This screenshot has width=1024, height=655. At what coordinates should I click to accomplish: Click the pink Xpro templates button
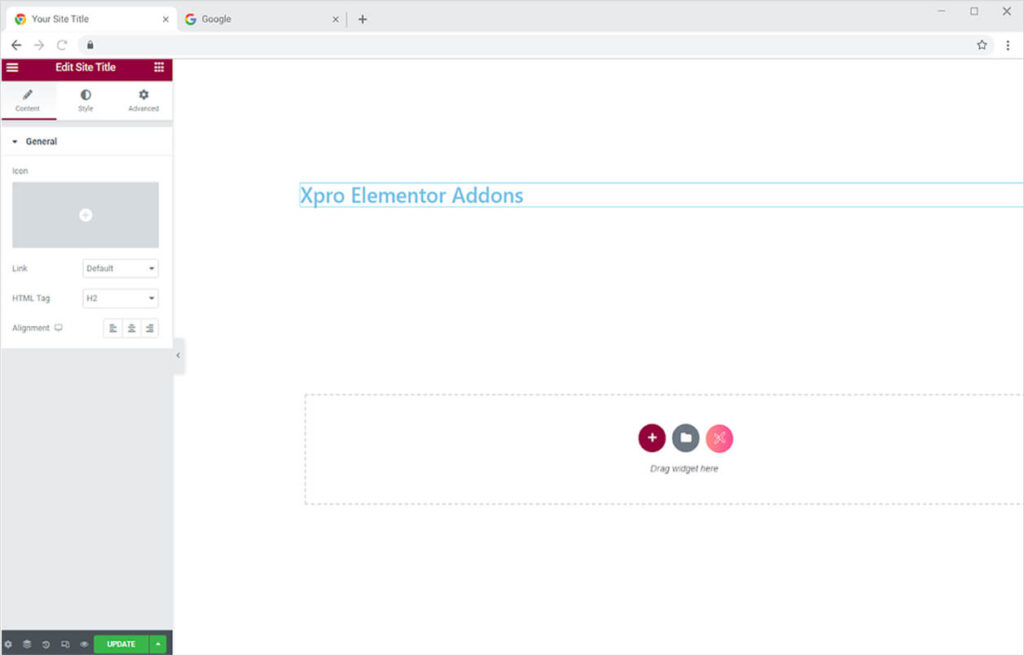click(x=719, y=438)
